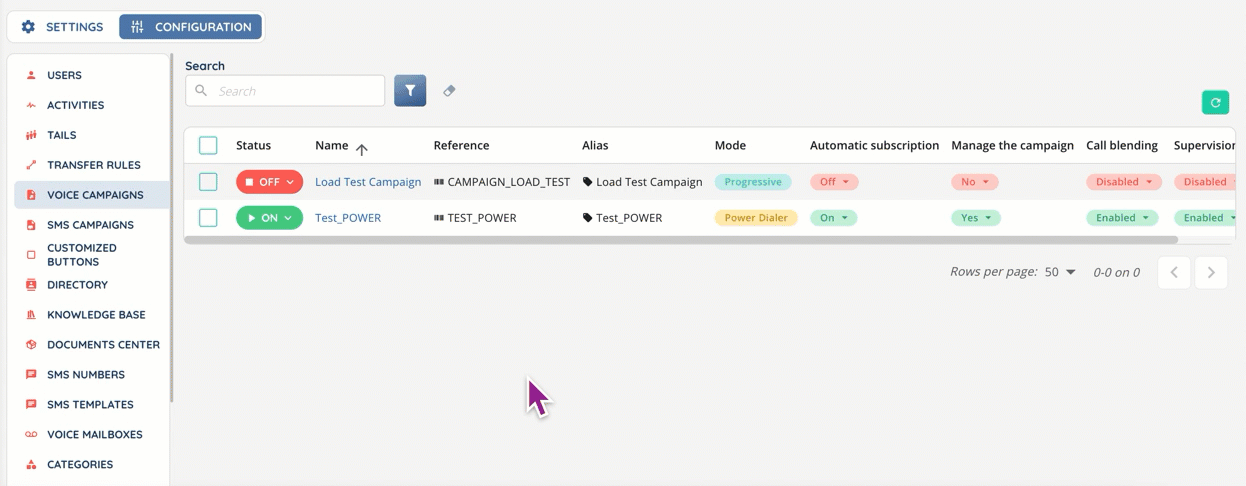
Task: Tick the select-all checkbox in table header
Action: 208,146
